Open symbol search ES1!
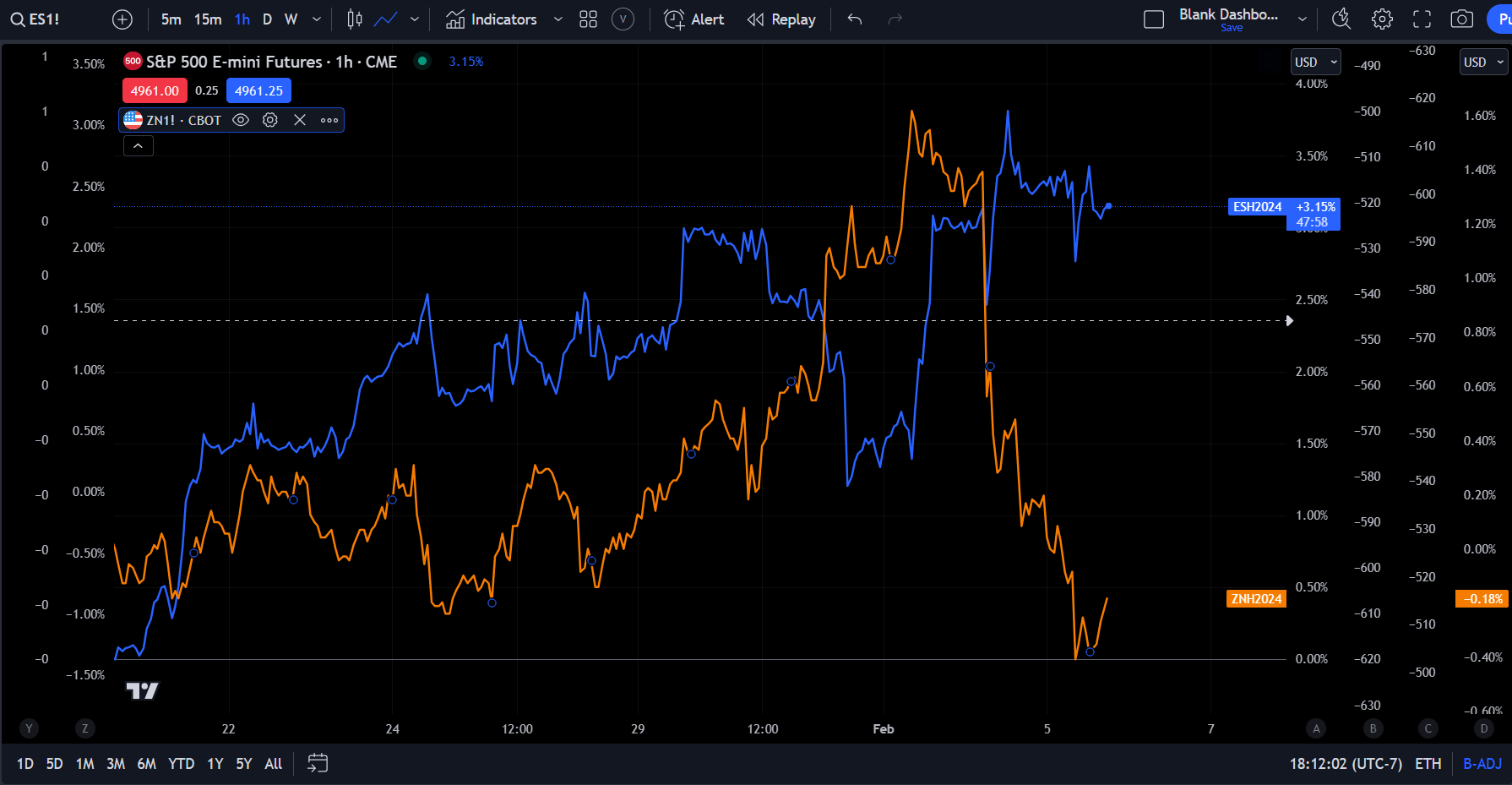This screenshot has height=785, width=1512. point(35,19)
